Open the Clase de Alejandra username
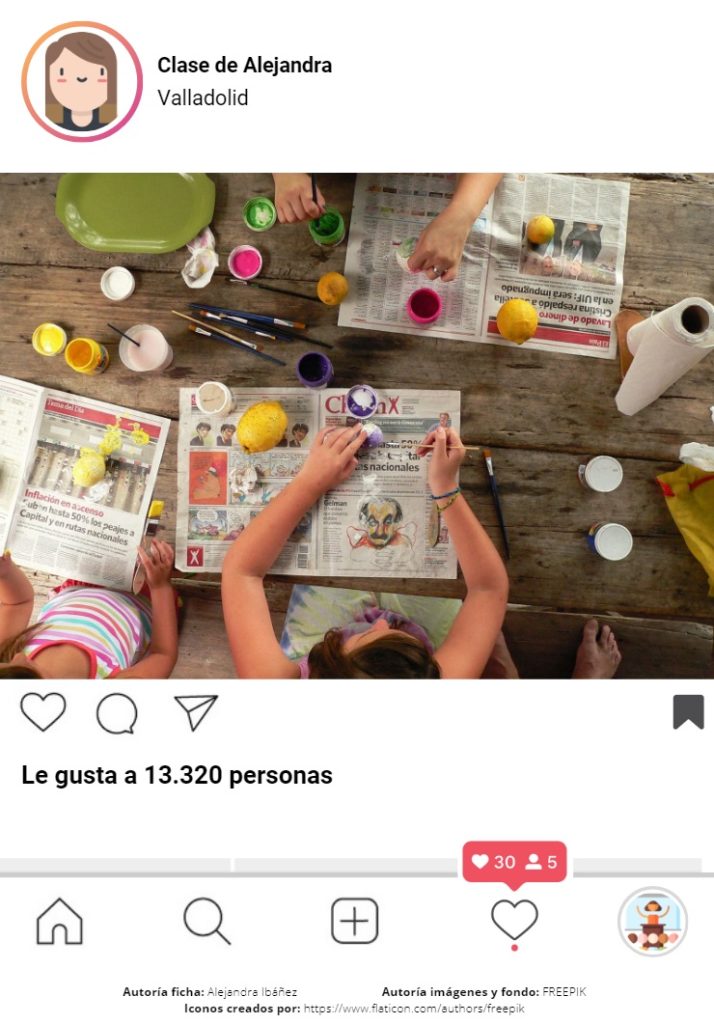 [x=244, y=65]
